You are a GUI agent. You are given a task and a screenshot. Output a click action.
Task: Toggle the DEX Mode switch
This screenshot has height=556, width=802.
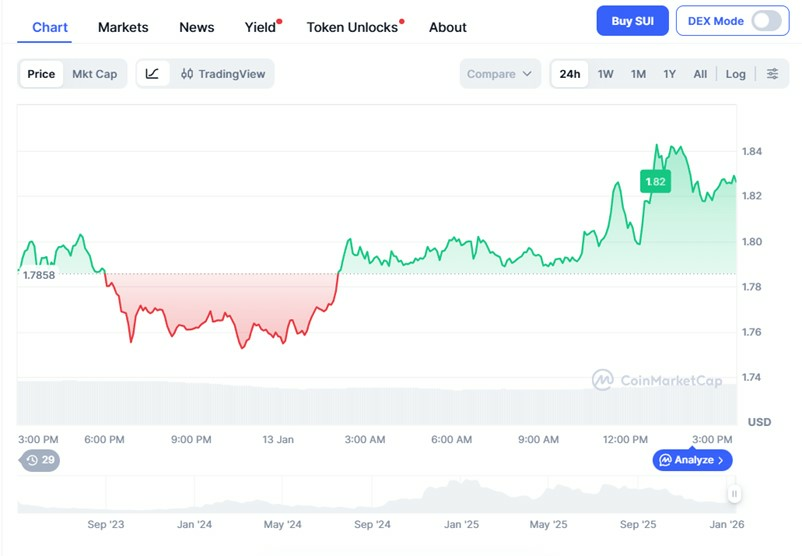coord(766,21)
